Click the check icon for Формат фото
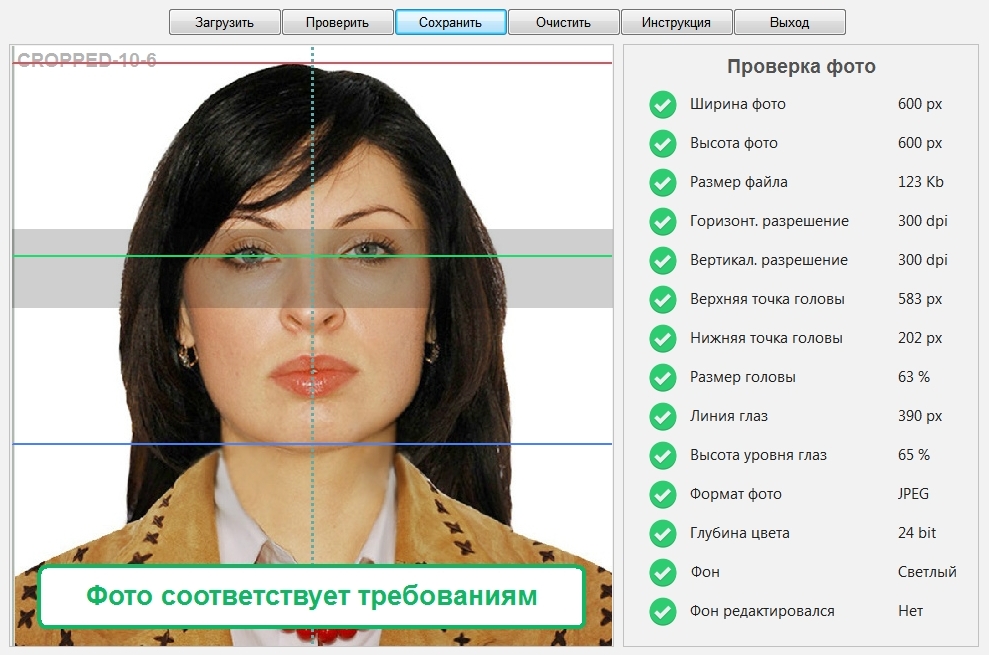 (663, 494)
